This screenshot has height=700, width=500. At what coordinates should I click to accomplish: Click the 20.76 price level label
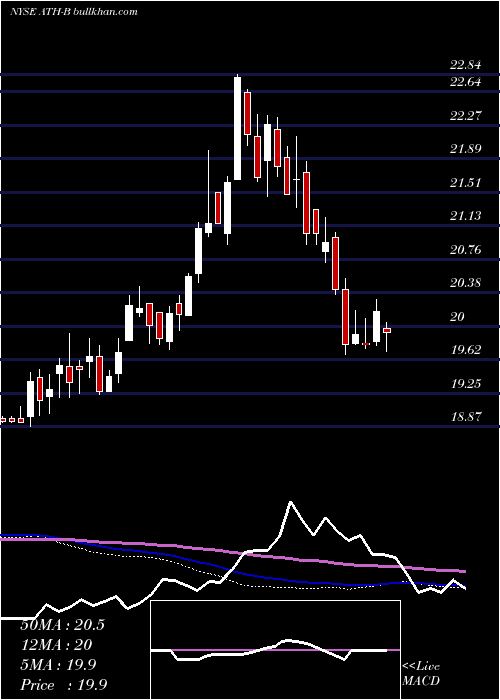click(466, 250)
